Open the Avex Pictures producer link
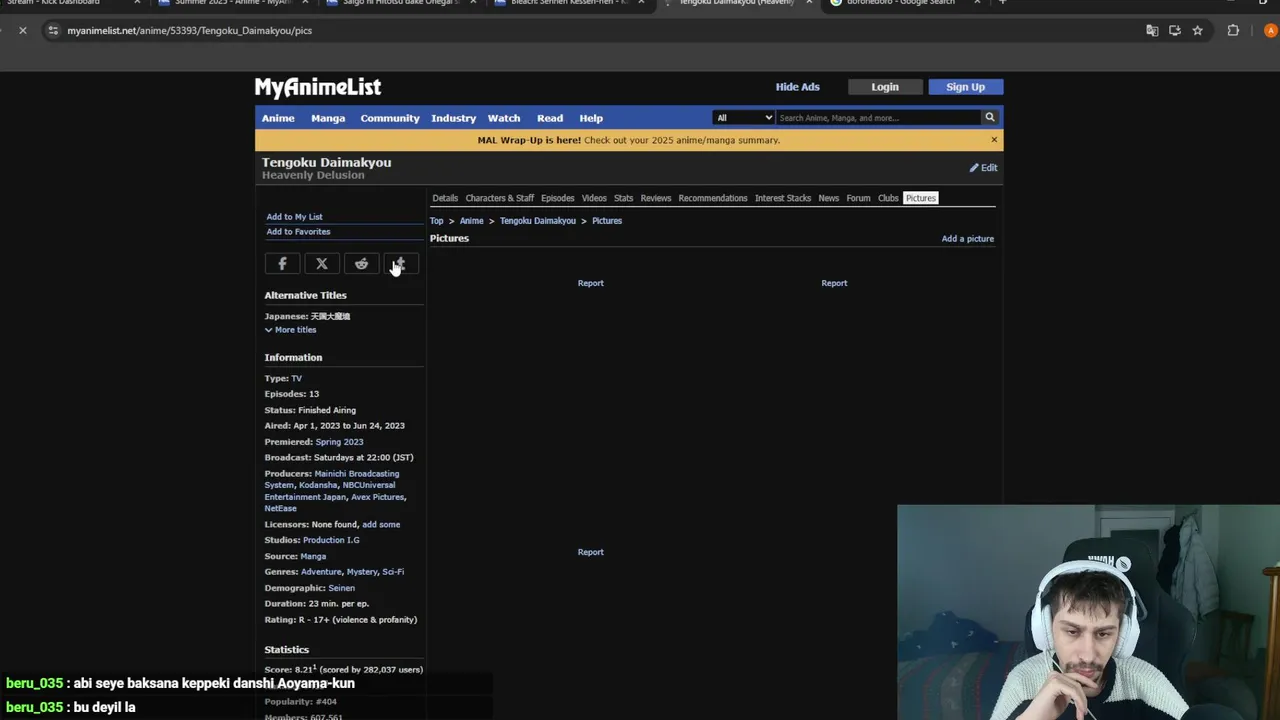 coord(378,497)
